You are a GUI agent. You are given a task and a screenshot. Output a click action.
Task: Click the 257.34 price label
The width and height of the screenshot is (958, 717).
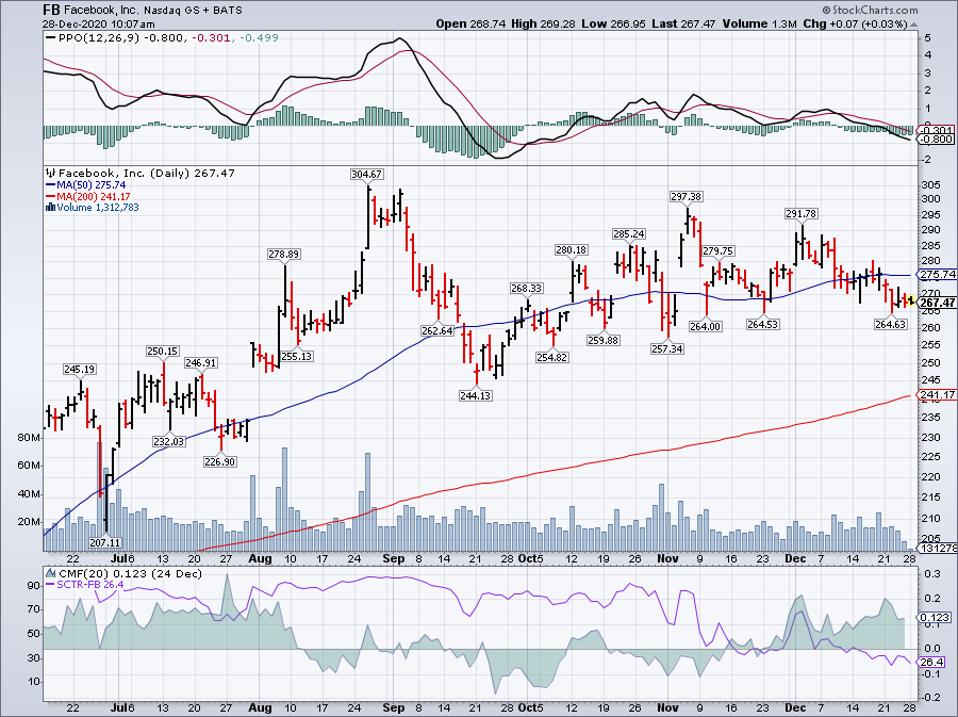tap(667, 349)
